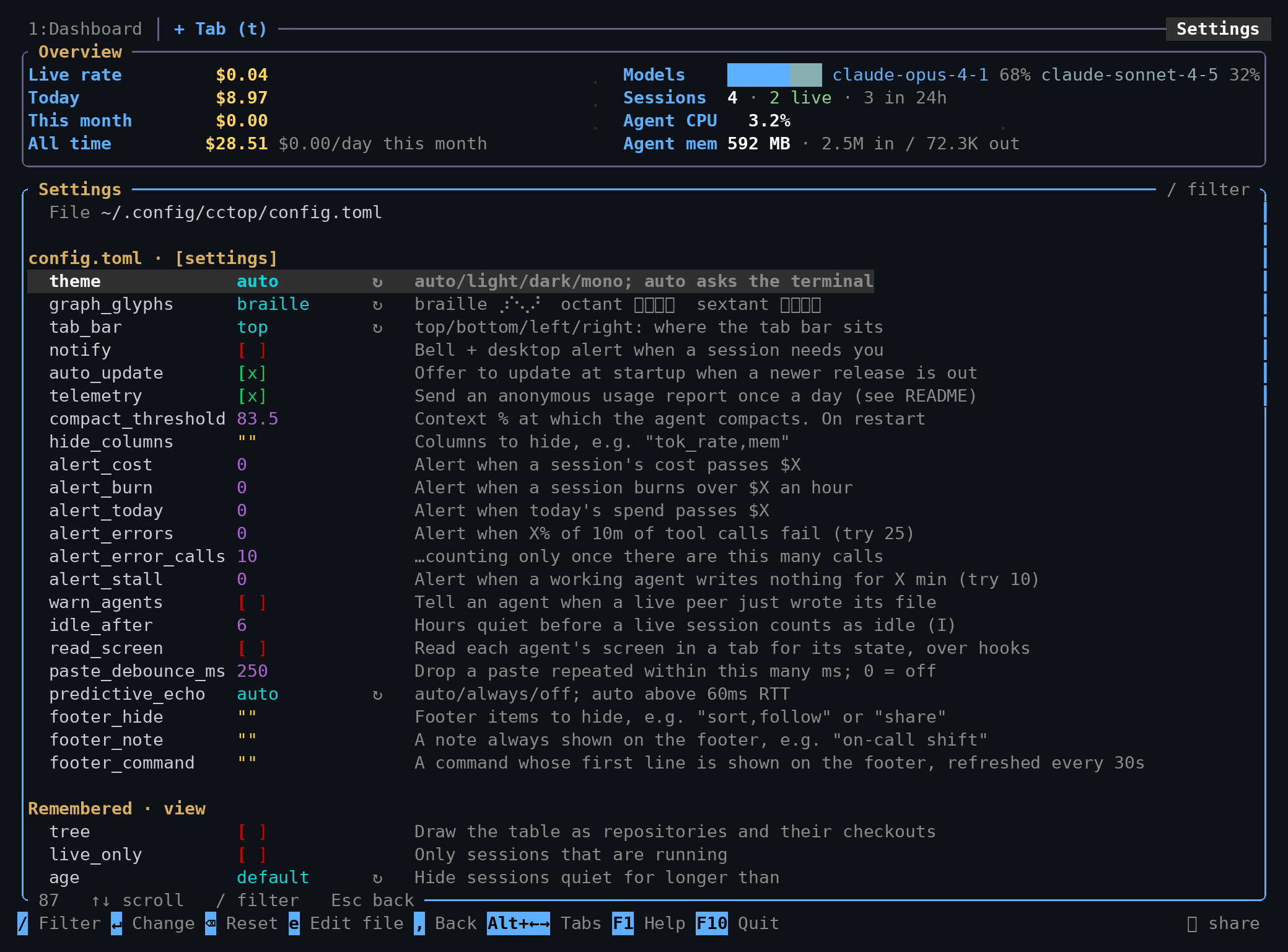Viewport: 1288px width, 952px height.
Task: Change the theme value auto
Action: [x=258, y=282]
